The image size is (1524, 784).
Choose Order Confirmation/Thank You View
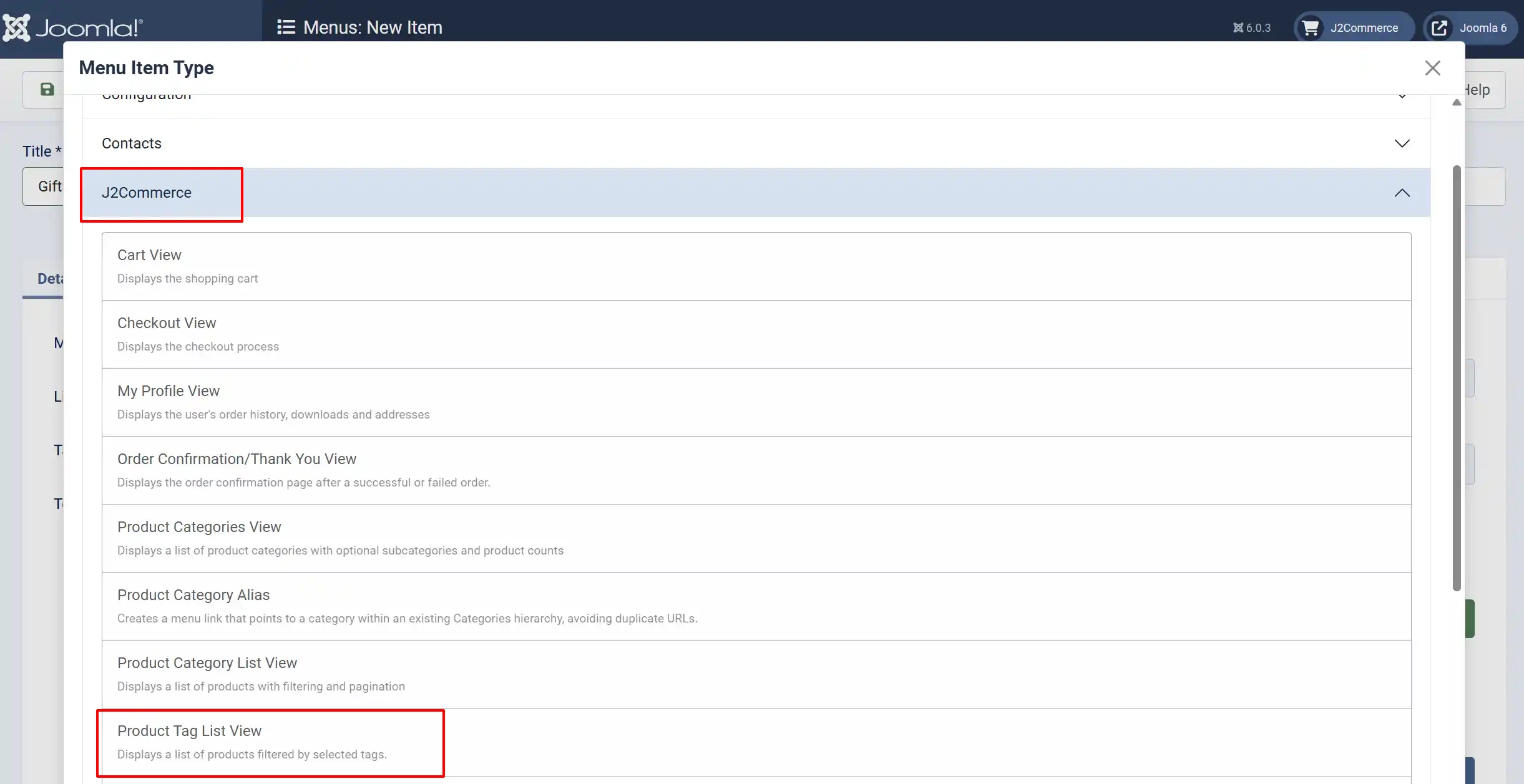pos(756,470)
